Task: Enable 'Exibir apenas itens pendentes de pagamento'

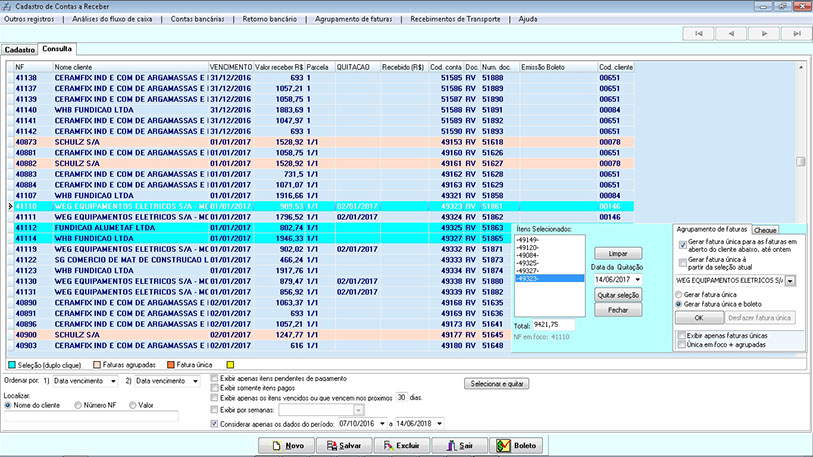Action: tap(215, 378)
